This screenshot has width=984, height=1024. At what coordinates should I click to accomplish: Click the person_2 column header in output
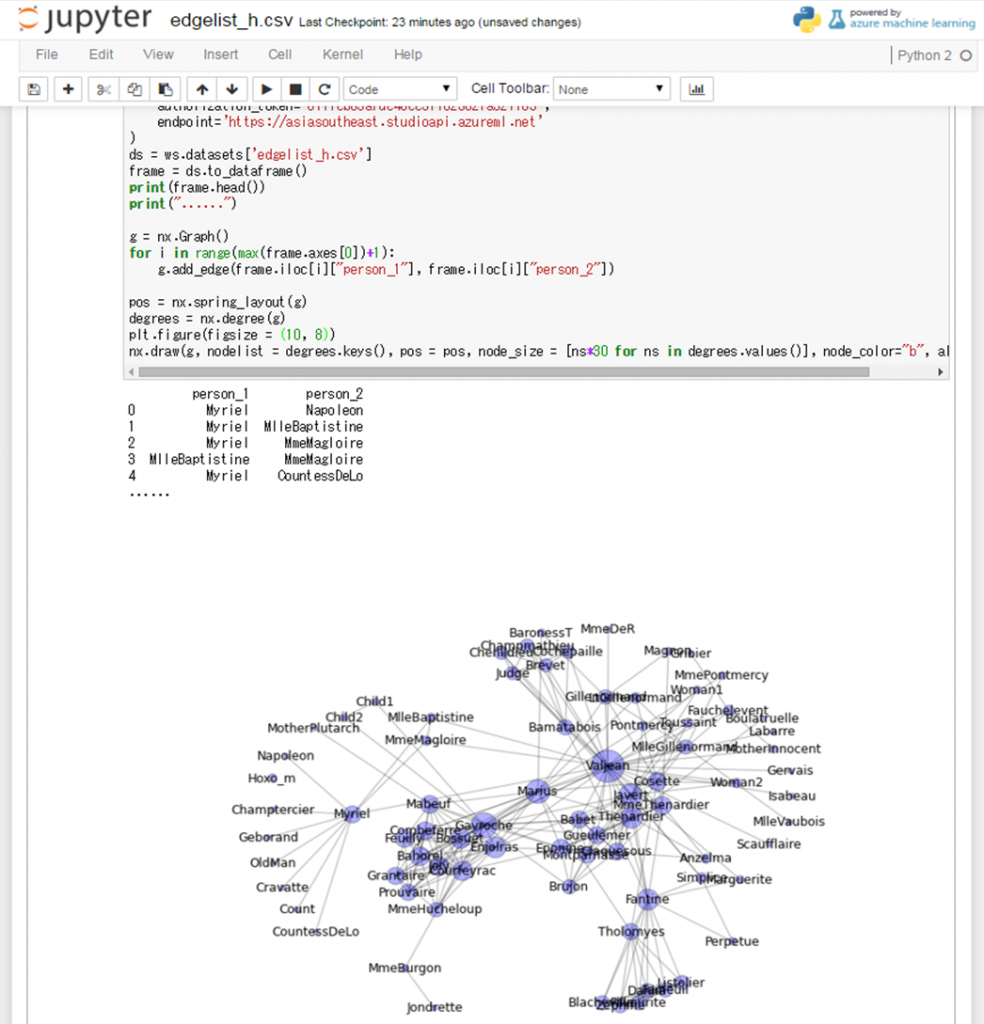(x=334, y=394)
